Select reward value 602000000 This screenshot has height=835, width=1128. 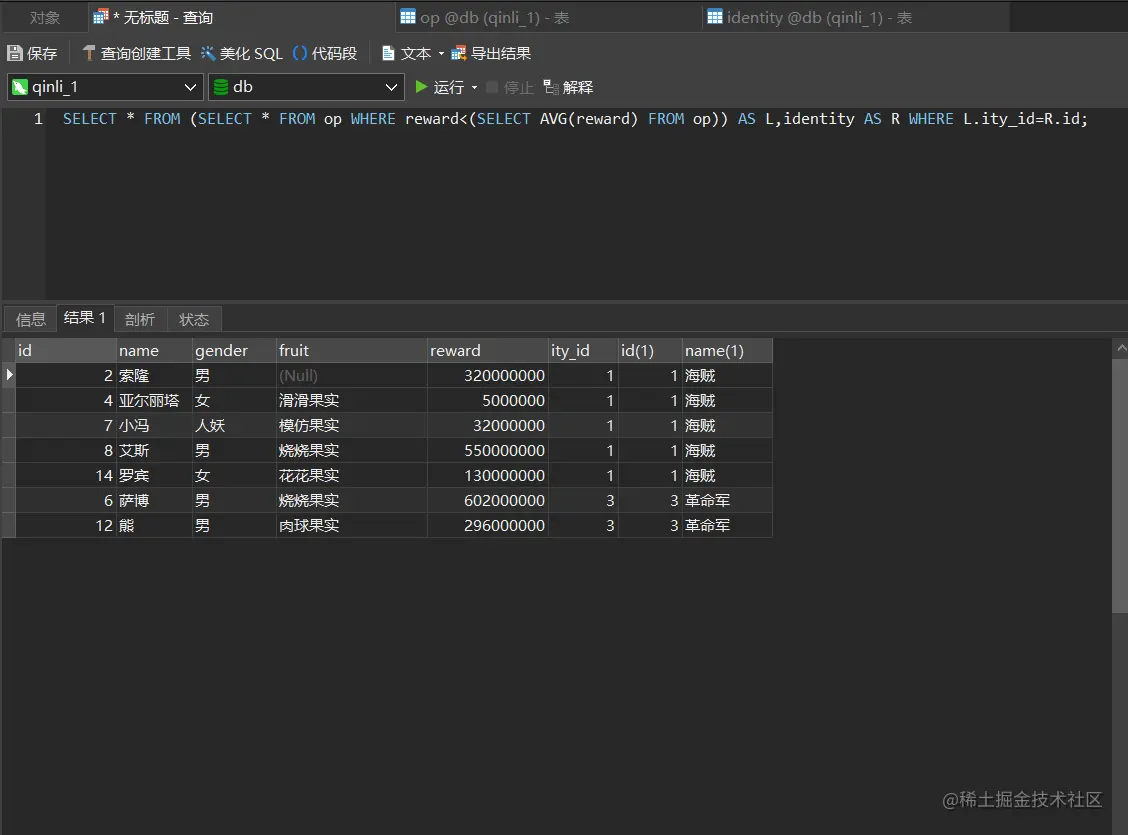[x=488, y=501]
